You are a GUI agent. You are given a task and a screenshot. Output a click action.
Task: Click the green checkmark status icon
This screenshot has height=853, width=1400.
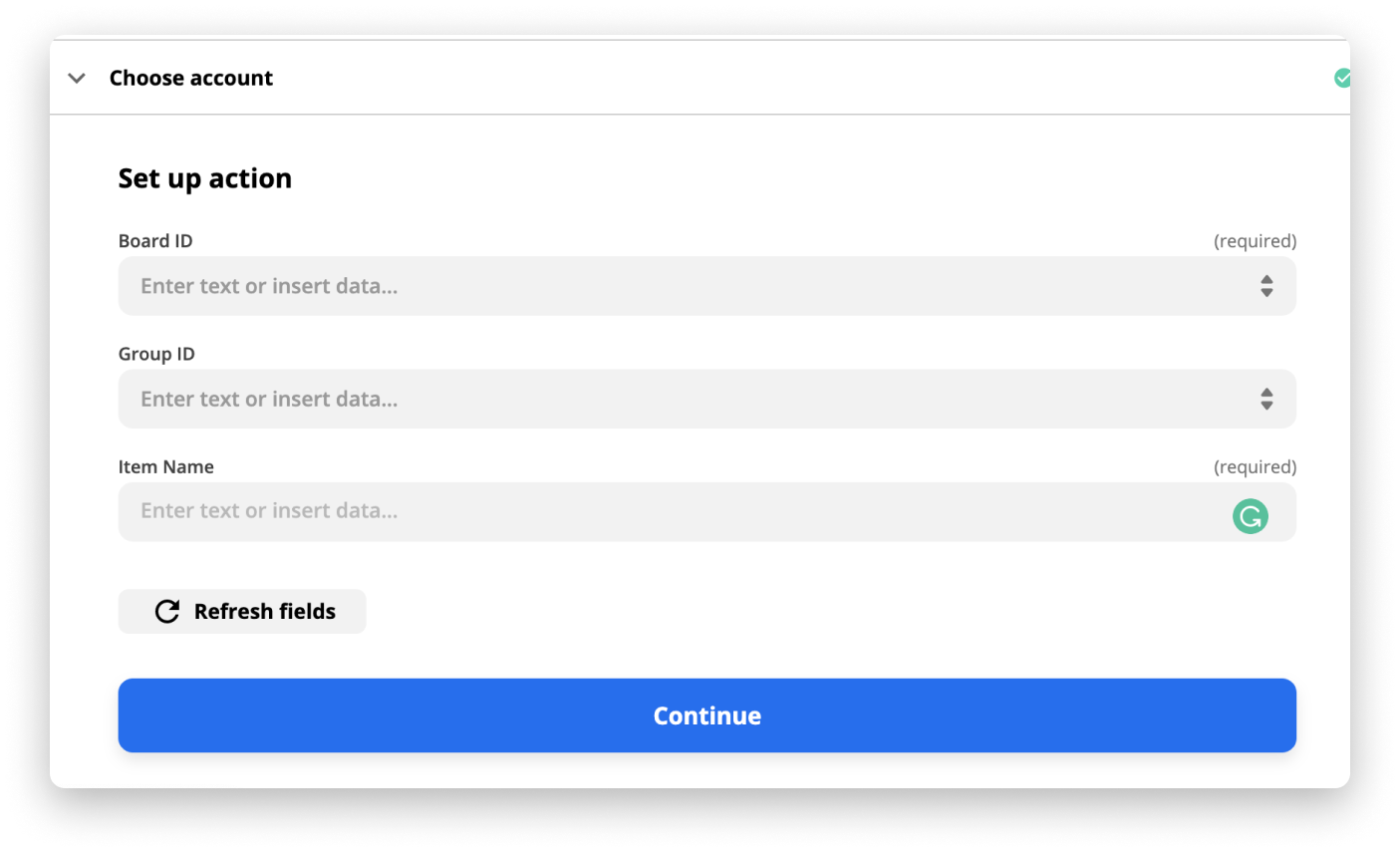click(x=1342, y=78)
